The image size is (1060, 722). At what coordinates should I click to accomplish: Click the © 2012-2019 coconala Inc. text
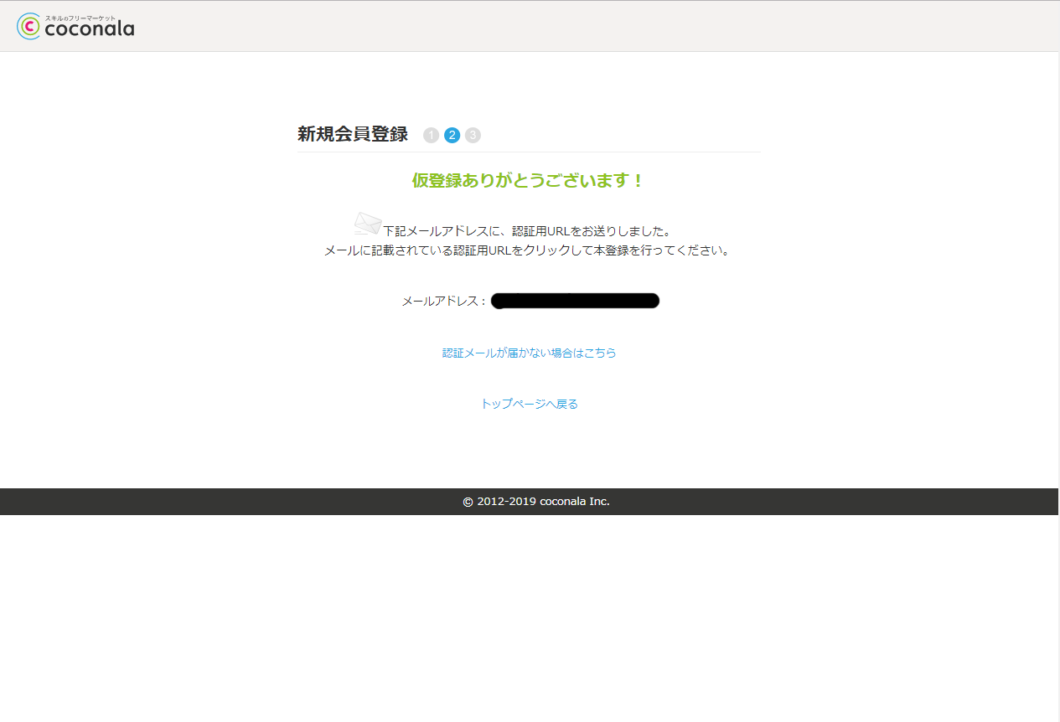(536, 502)
